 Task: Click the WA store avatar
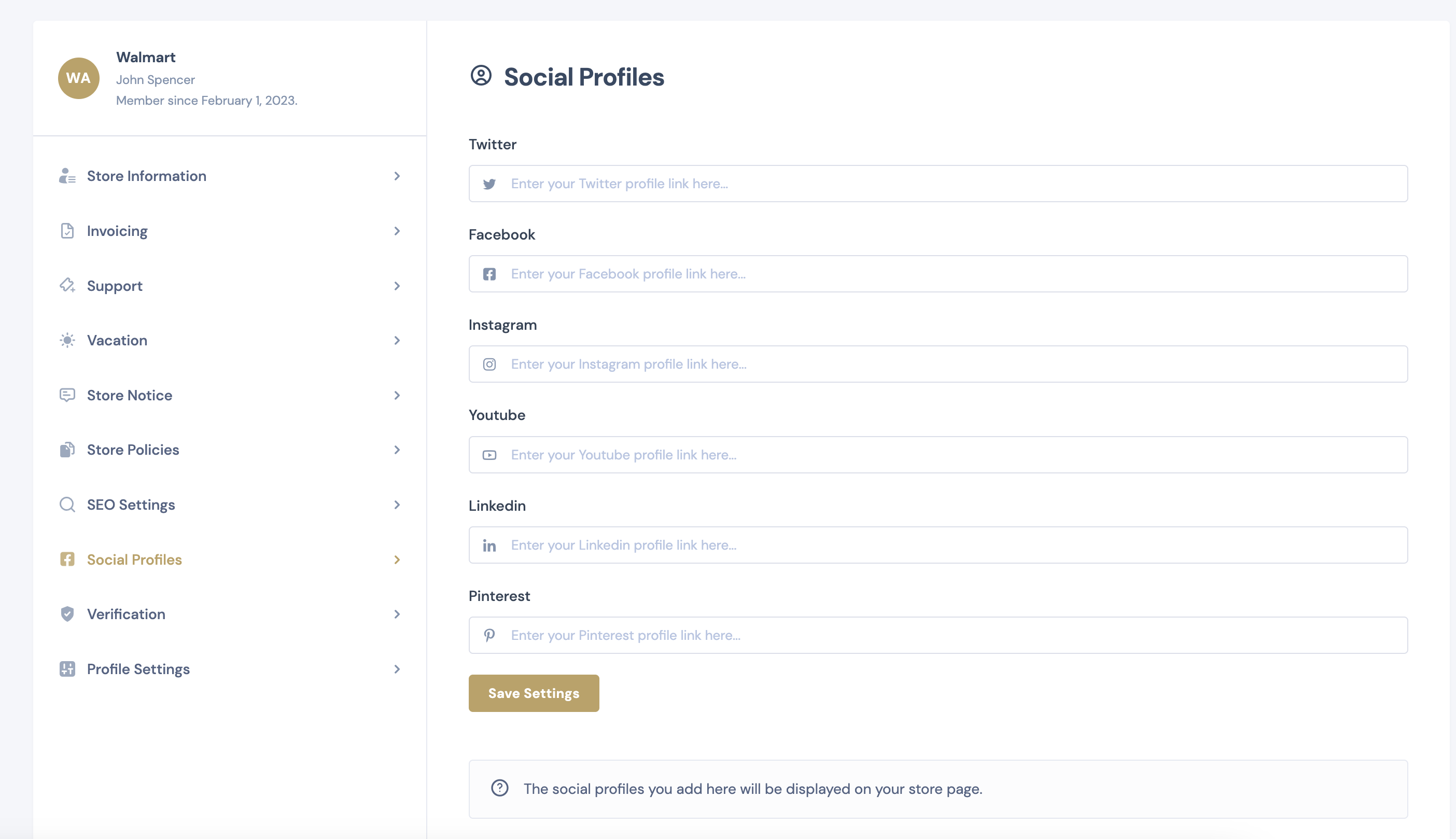tap(78, 78)
